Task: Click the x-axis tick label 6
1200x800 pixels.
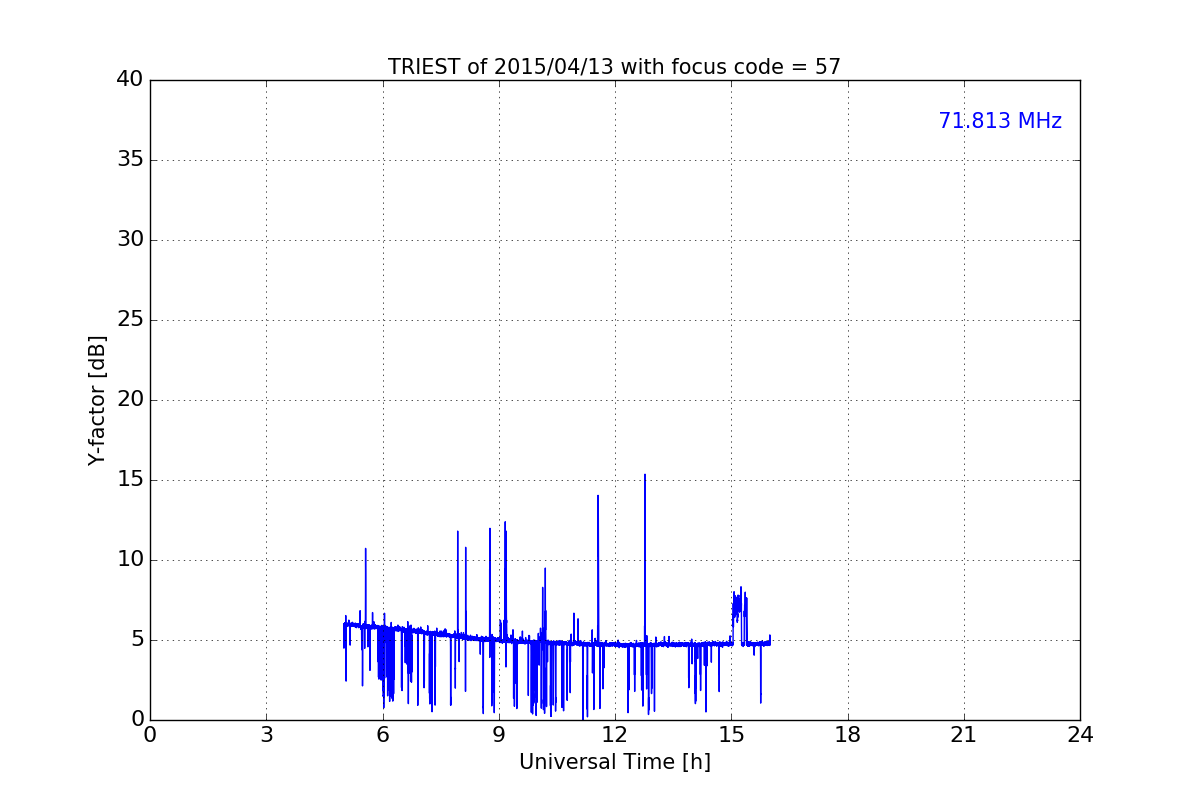Action: click(x=382, y=735)
